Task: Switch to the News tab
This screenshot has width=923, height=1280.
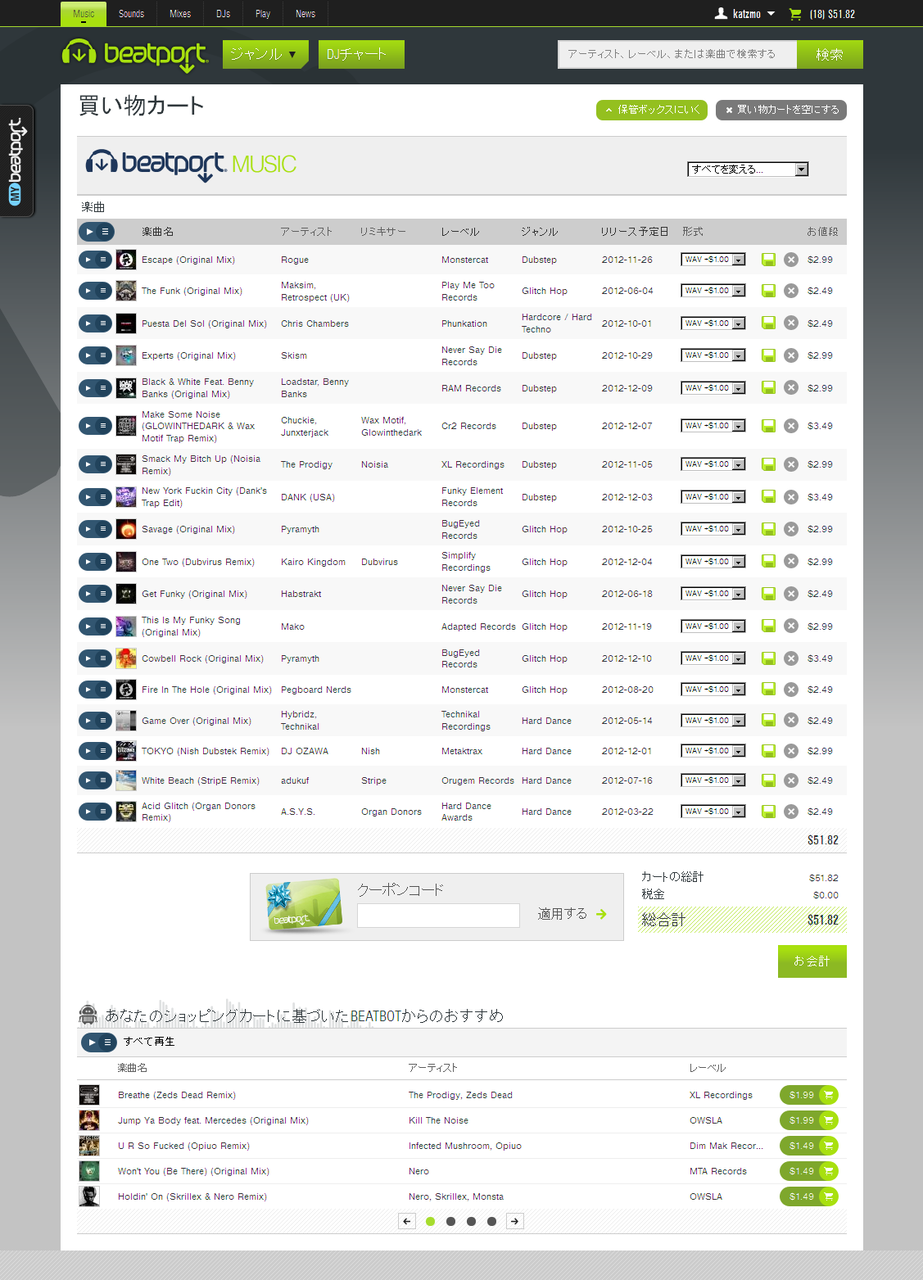Action: 306,14
